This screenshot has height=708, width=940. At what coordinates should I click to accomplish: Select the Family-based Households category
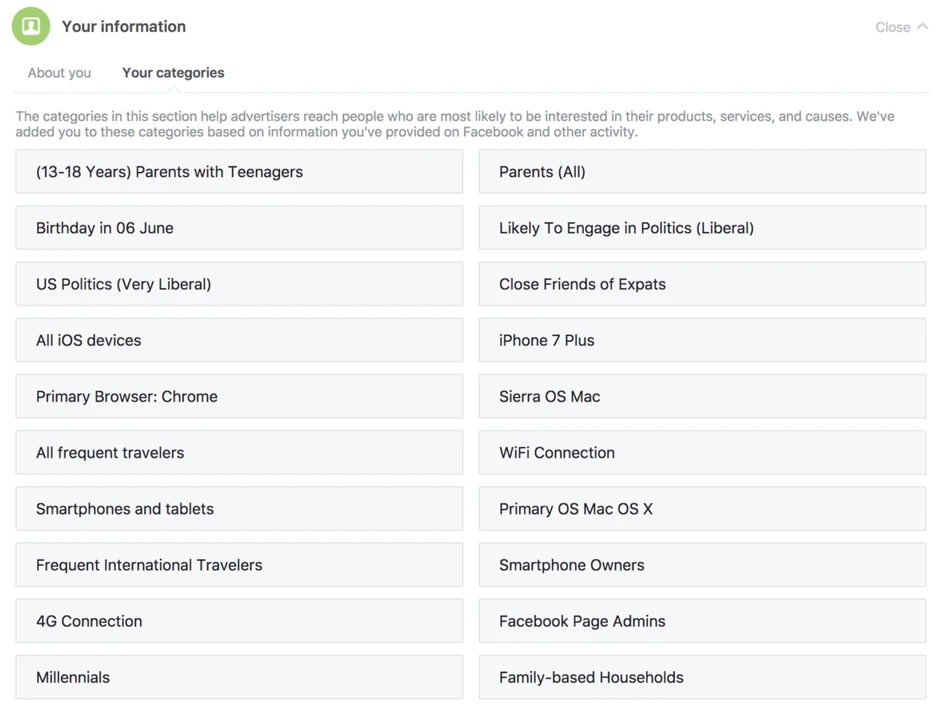pos(702,677)
